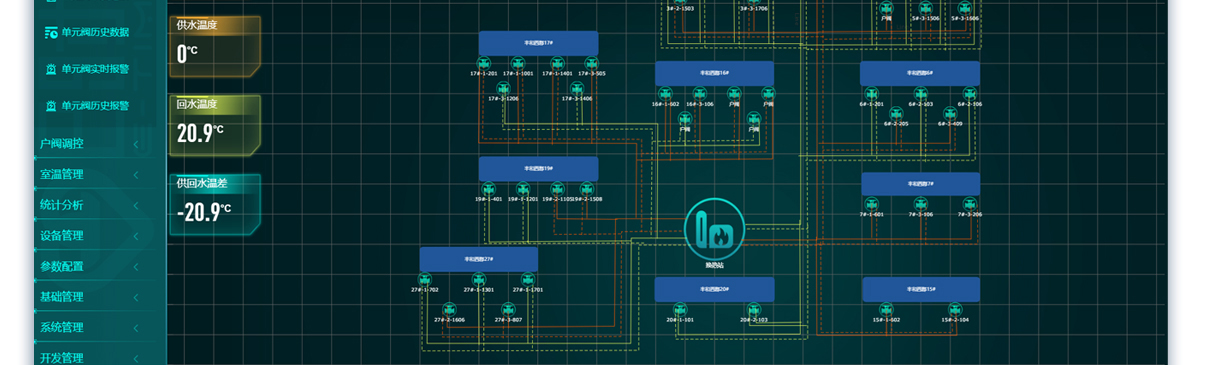Expand the 统计分析 menu chevron
The width and height of the screenshot is (1220, 365).
point(136,205)
